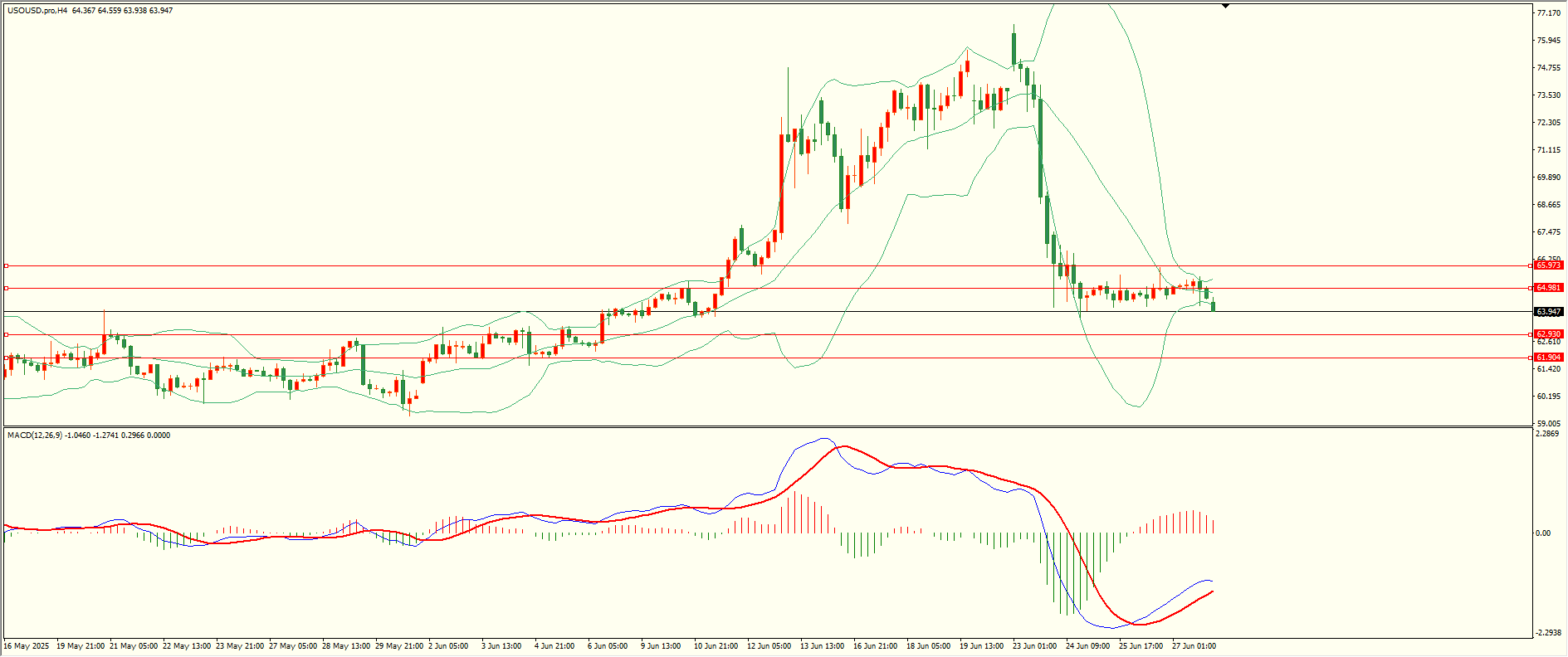The width and height of the screenshot is (1568, 657).
Task: Select the red horizontal line at 65.973
Action: click(x=767, y=266)
